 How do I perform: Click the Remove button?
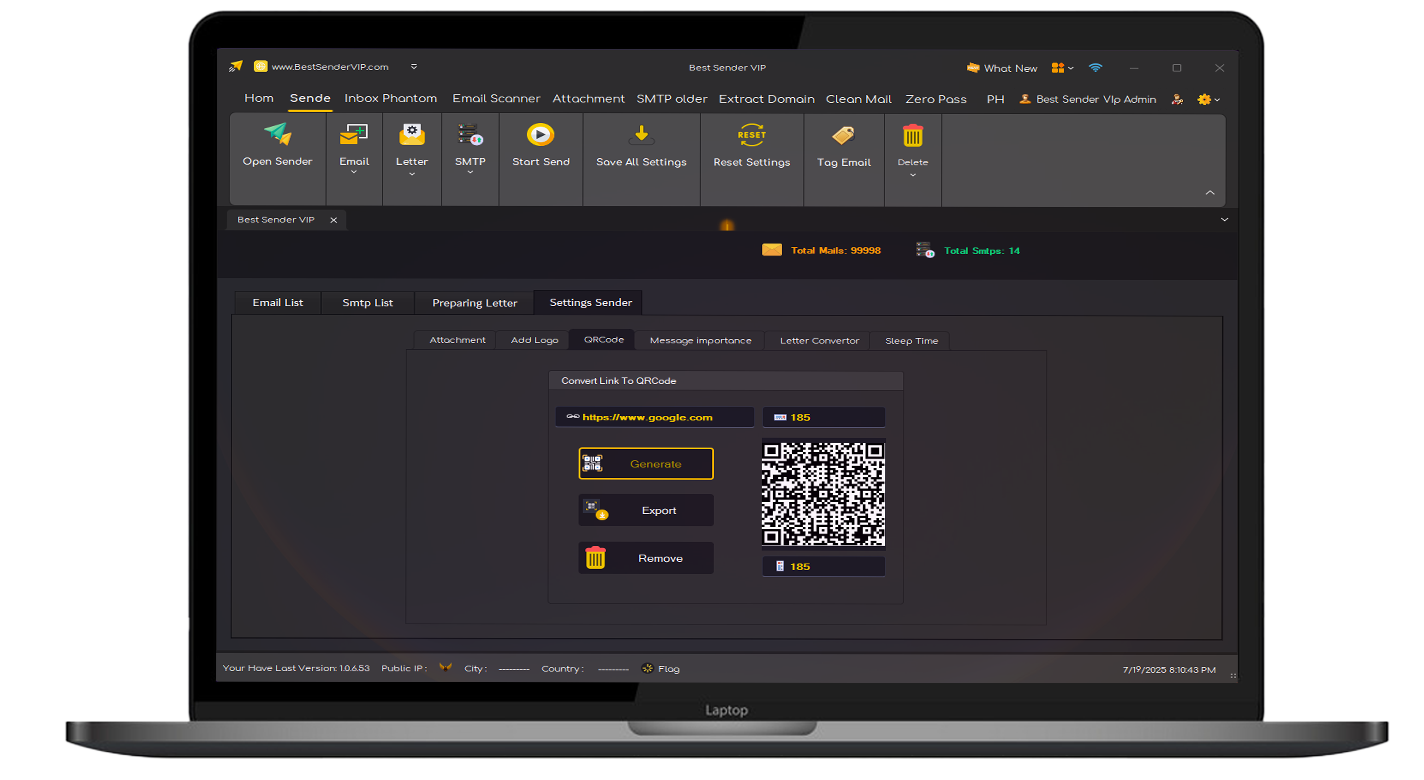[x=646, y=558]
